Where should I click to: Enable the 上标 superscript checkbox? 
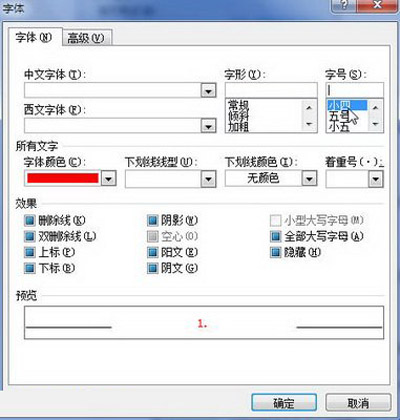(x=30, y=252)
